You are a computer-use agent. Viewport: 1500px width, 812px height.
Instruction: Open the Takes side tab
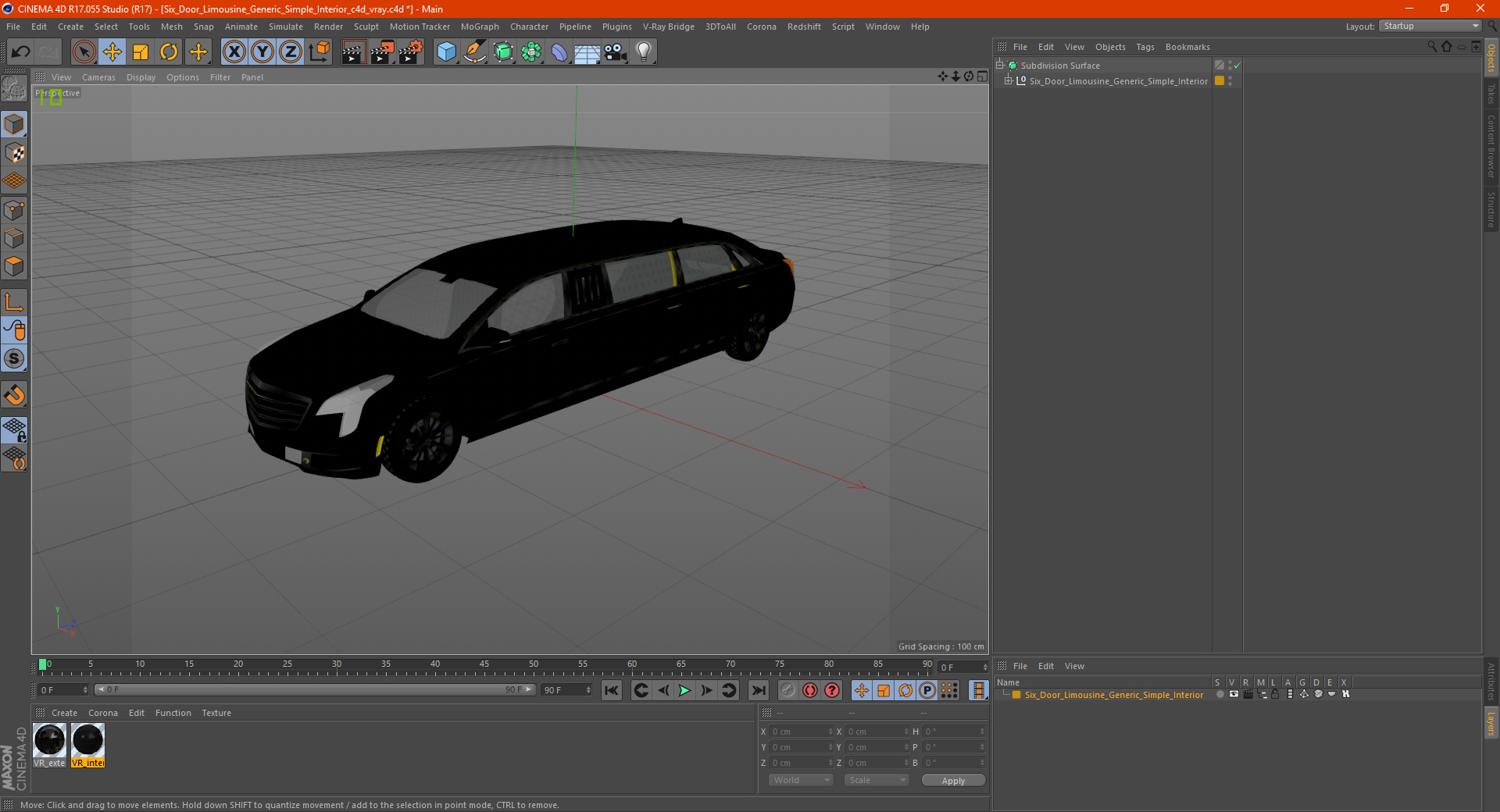[1491, 94]
